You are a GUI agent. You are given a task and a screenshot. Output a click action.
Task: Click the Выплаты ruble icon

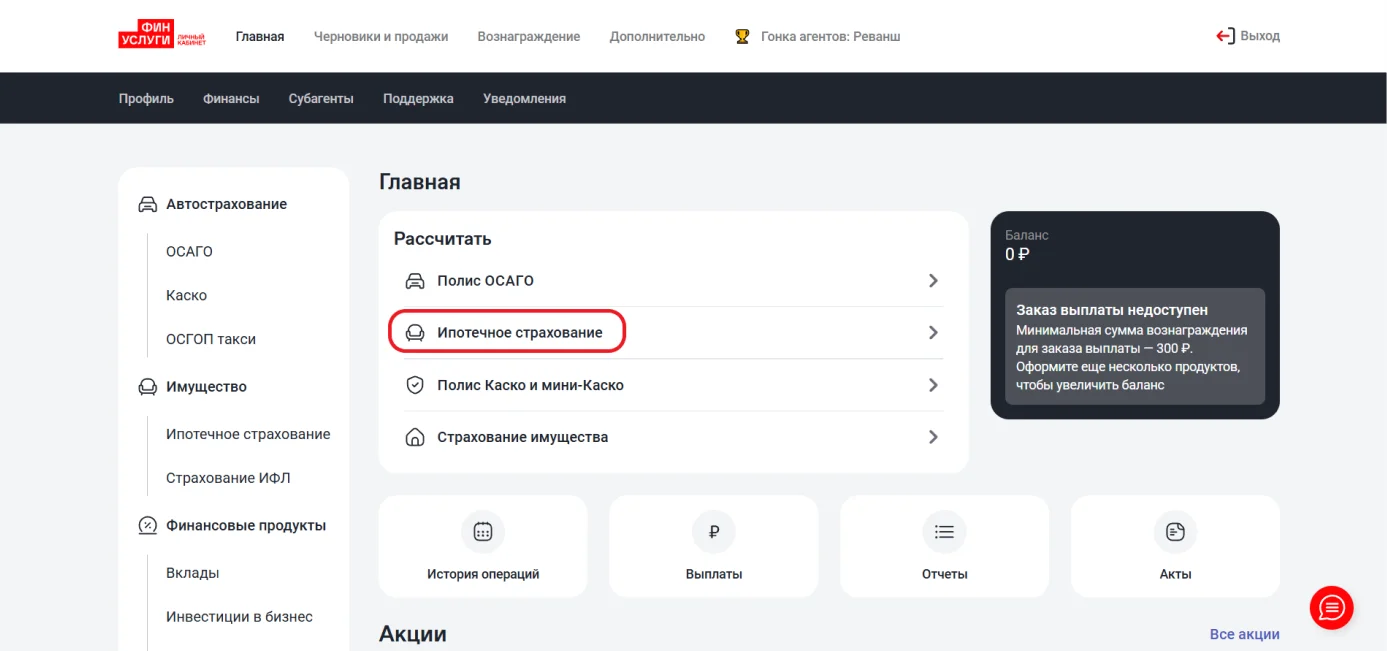click(x=714, y=532)
